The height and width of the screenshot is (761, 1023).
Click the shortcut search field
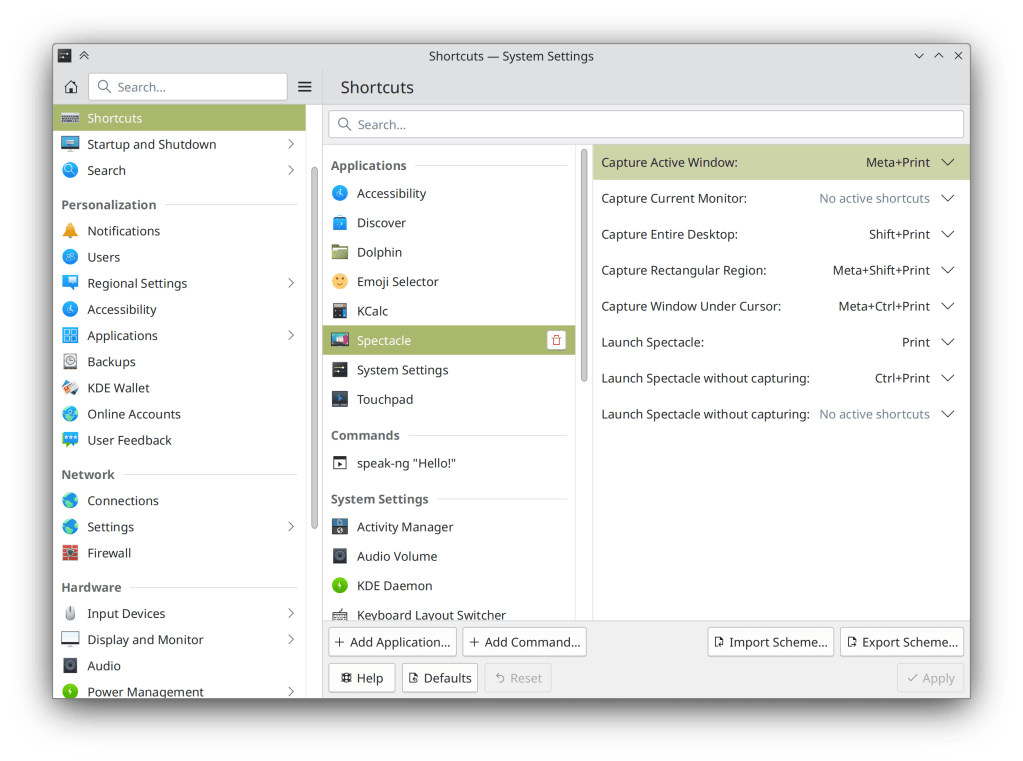[x=645, y=124]
